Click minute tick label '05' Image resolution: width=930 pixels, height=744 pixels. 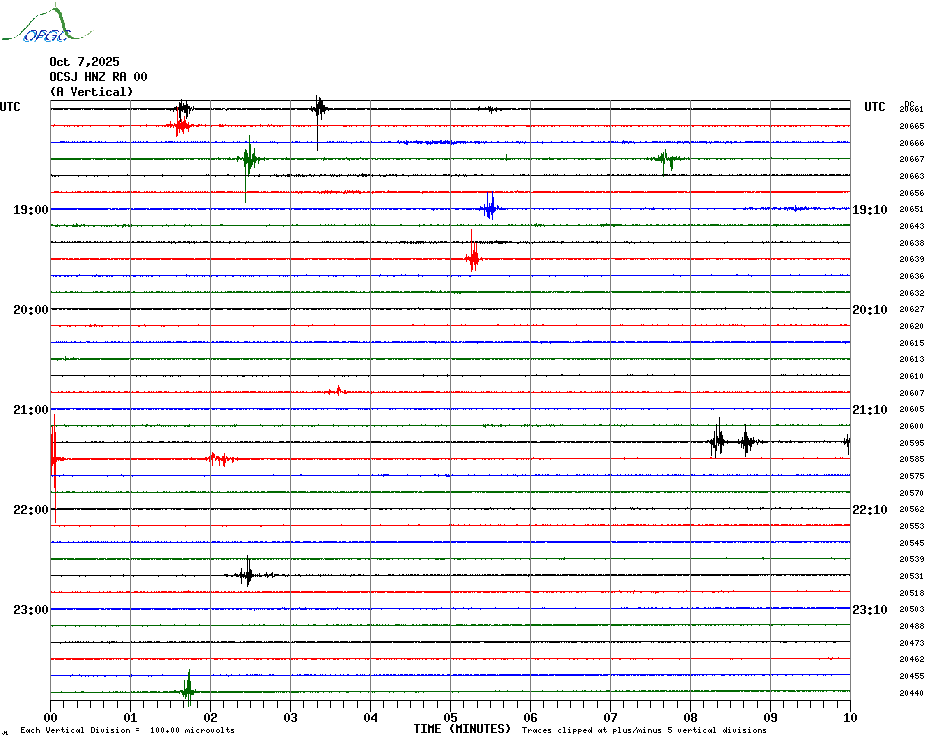point(451,717)
